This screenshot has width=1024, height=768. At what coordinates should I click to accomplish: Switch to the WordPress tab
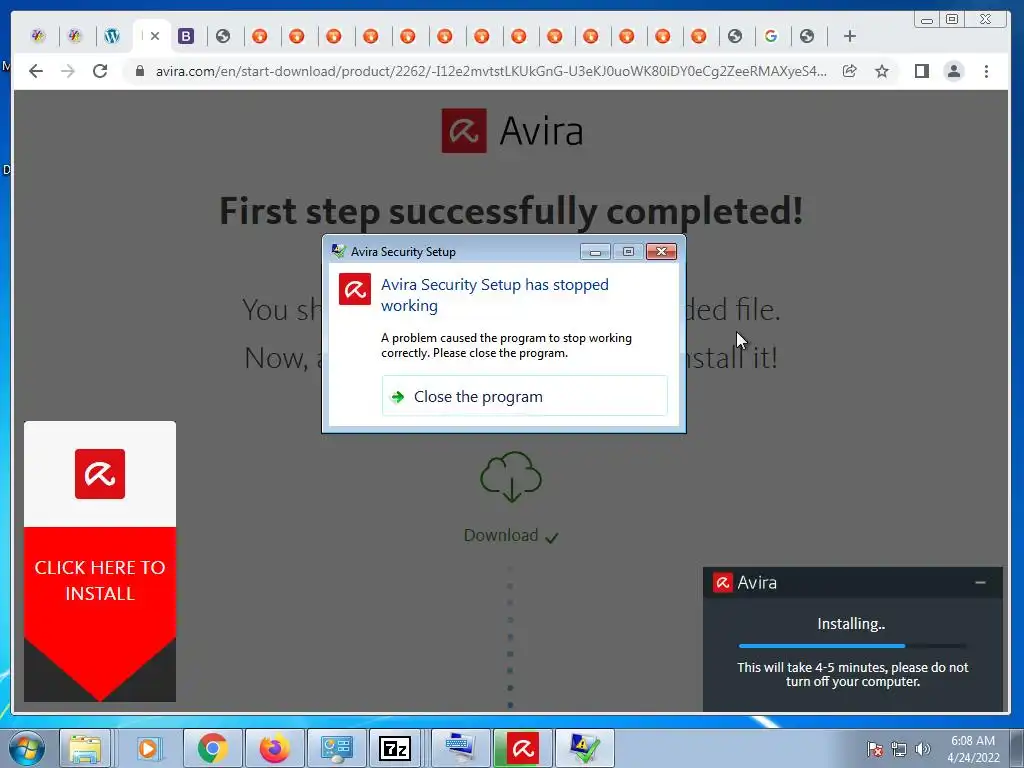click(x=112, y=37)
